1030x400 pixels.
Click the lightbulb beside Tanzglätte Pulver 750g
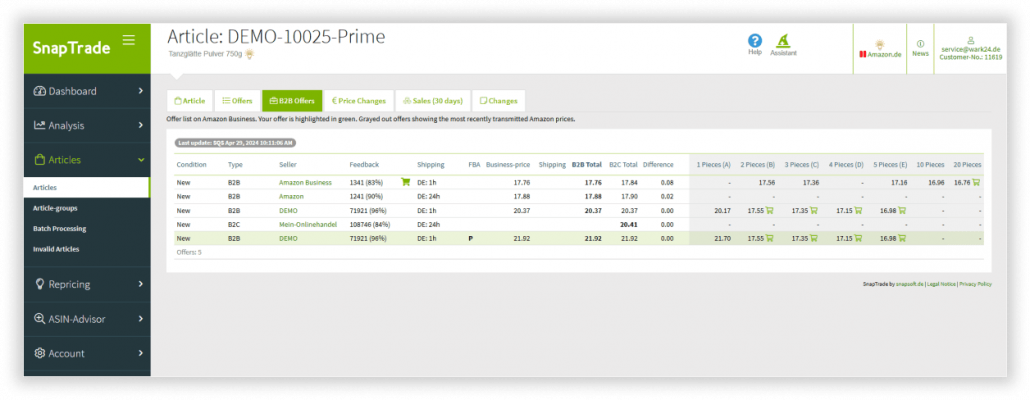tap(249, 55)
